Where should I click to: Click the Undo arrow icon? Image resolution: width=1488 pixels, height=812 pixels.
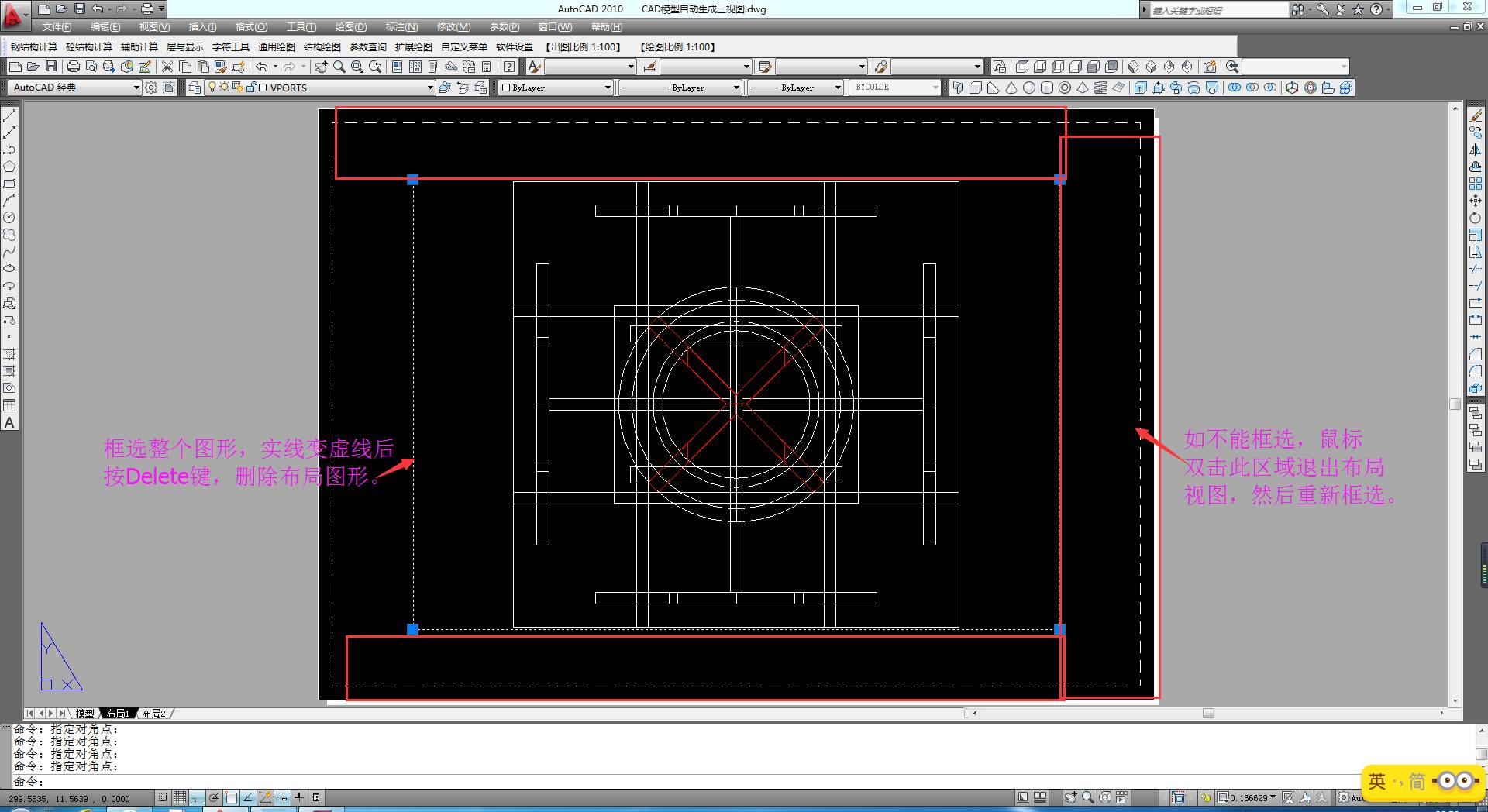tap(262, 67)
